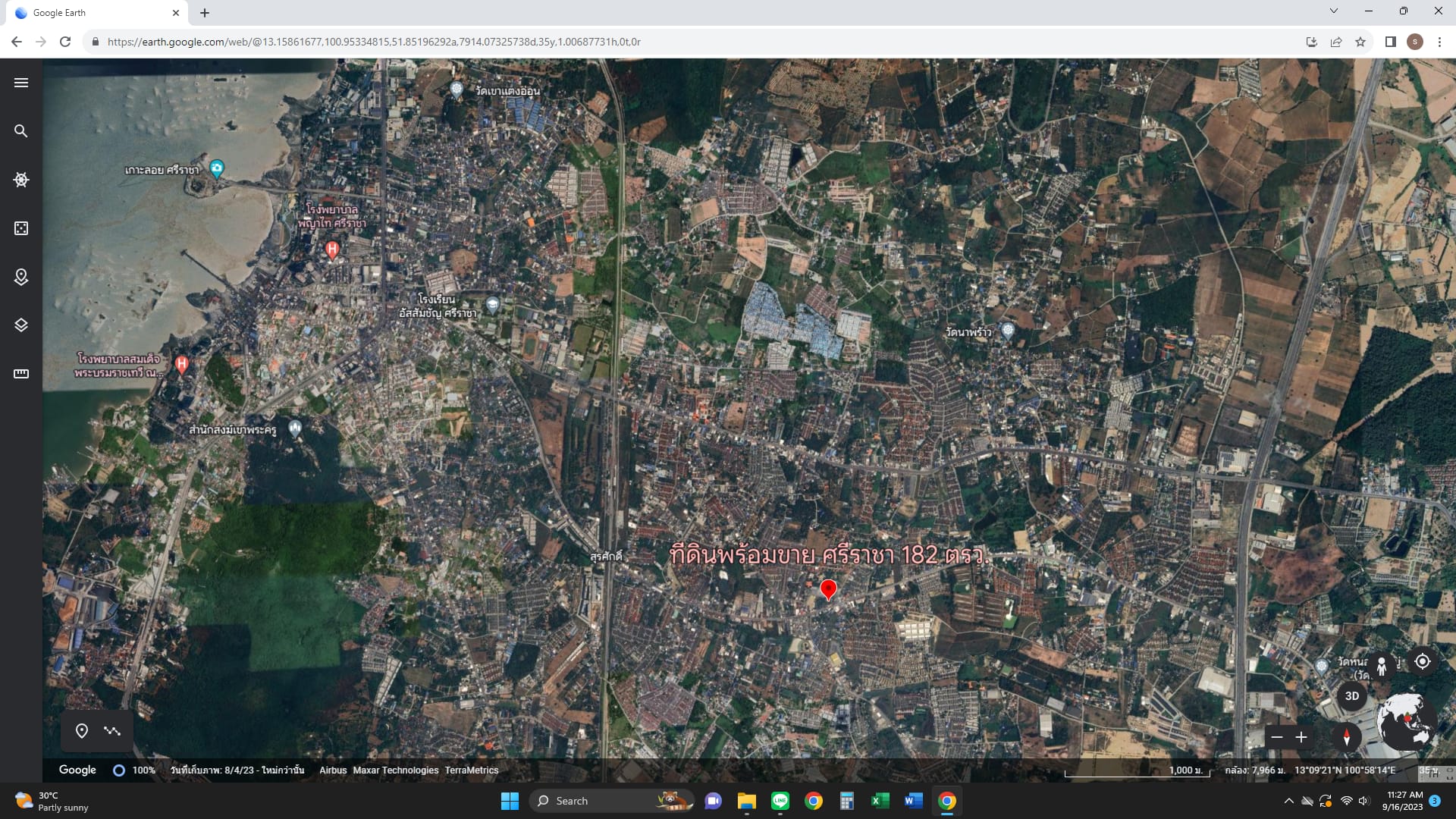Open the Chrome profile avatar
Image resolution: width=1456 pixels, height=819 pixels.
click(x=1415, y=42)
